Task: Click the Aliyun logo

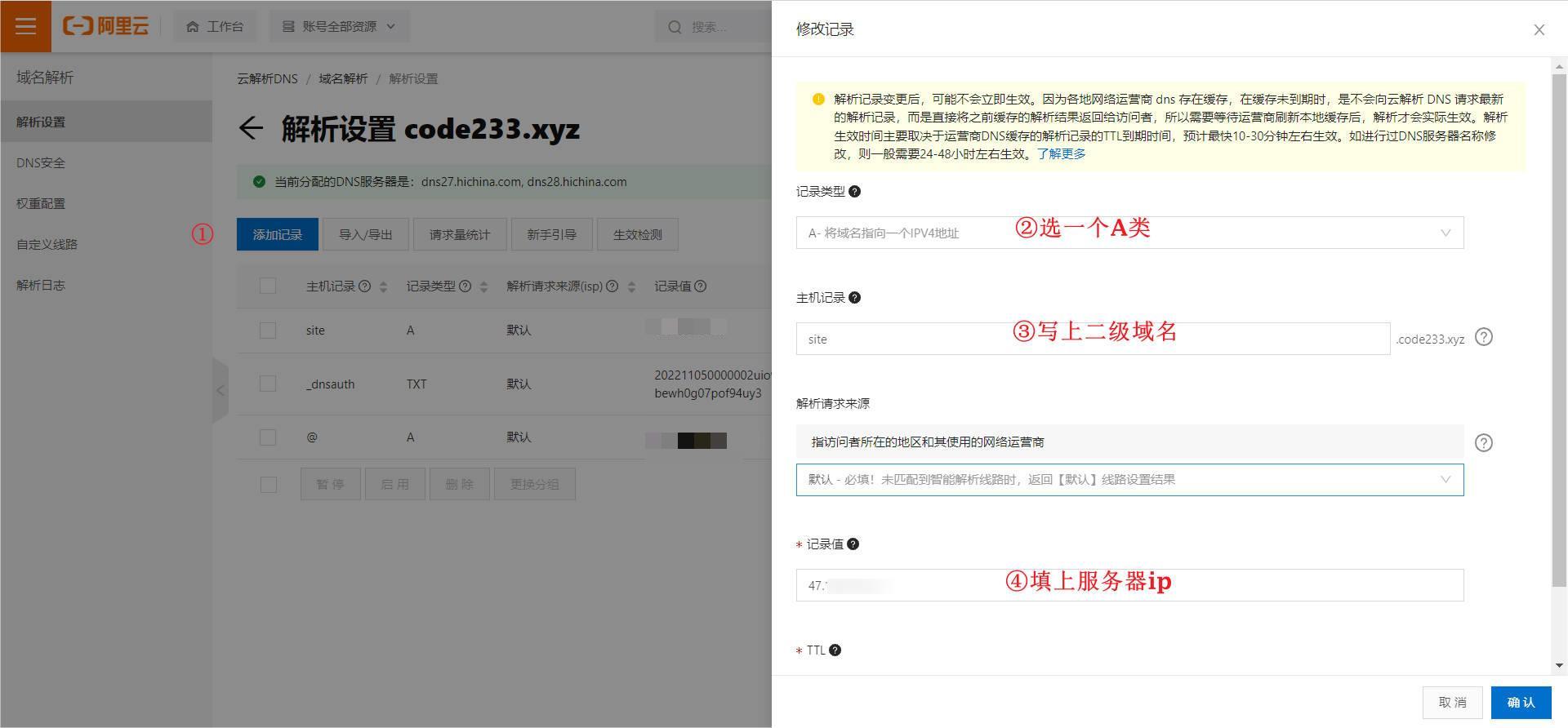Action: pos(106,26)
